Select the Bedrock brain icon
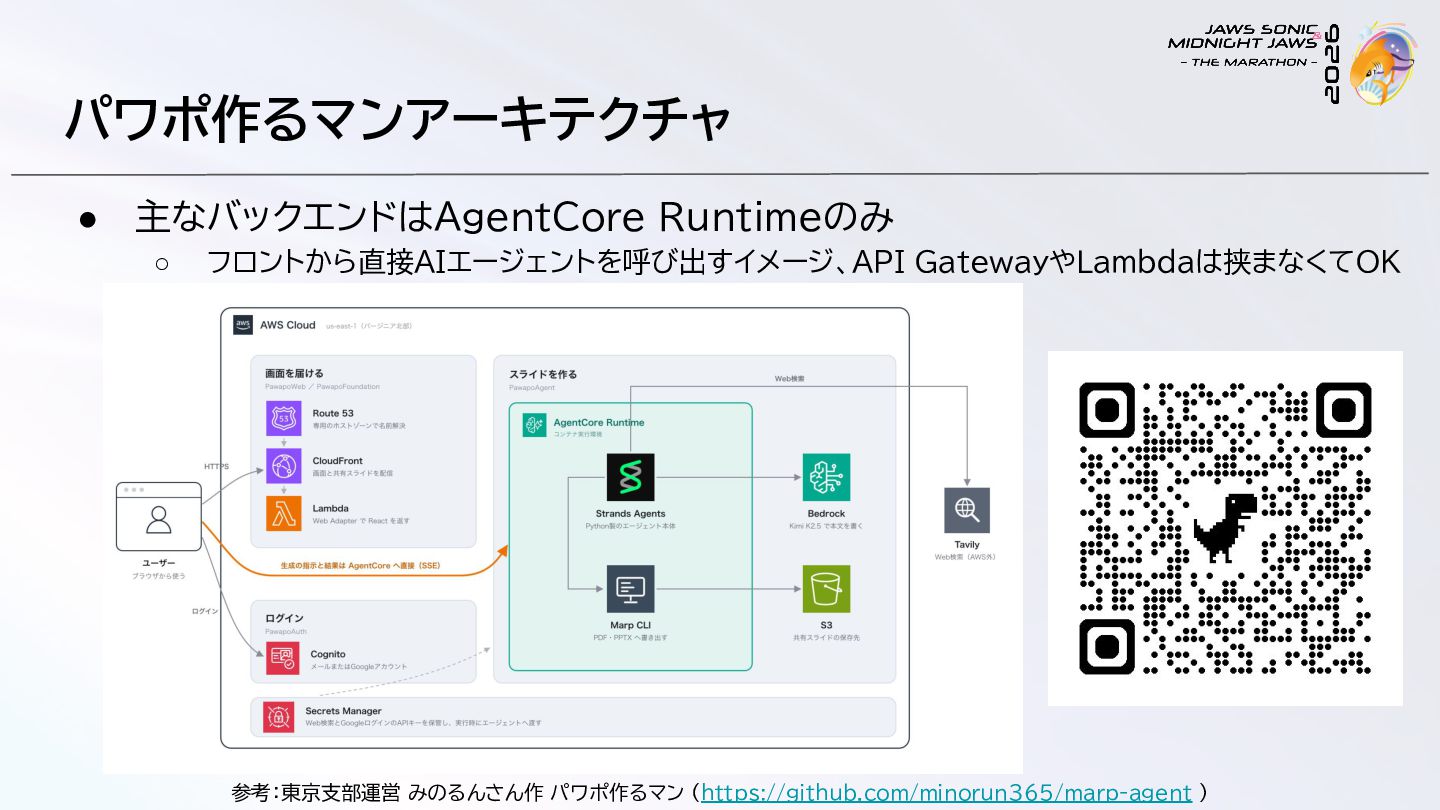This screenshot has width=1440, height=810. tap(826, 477)
